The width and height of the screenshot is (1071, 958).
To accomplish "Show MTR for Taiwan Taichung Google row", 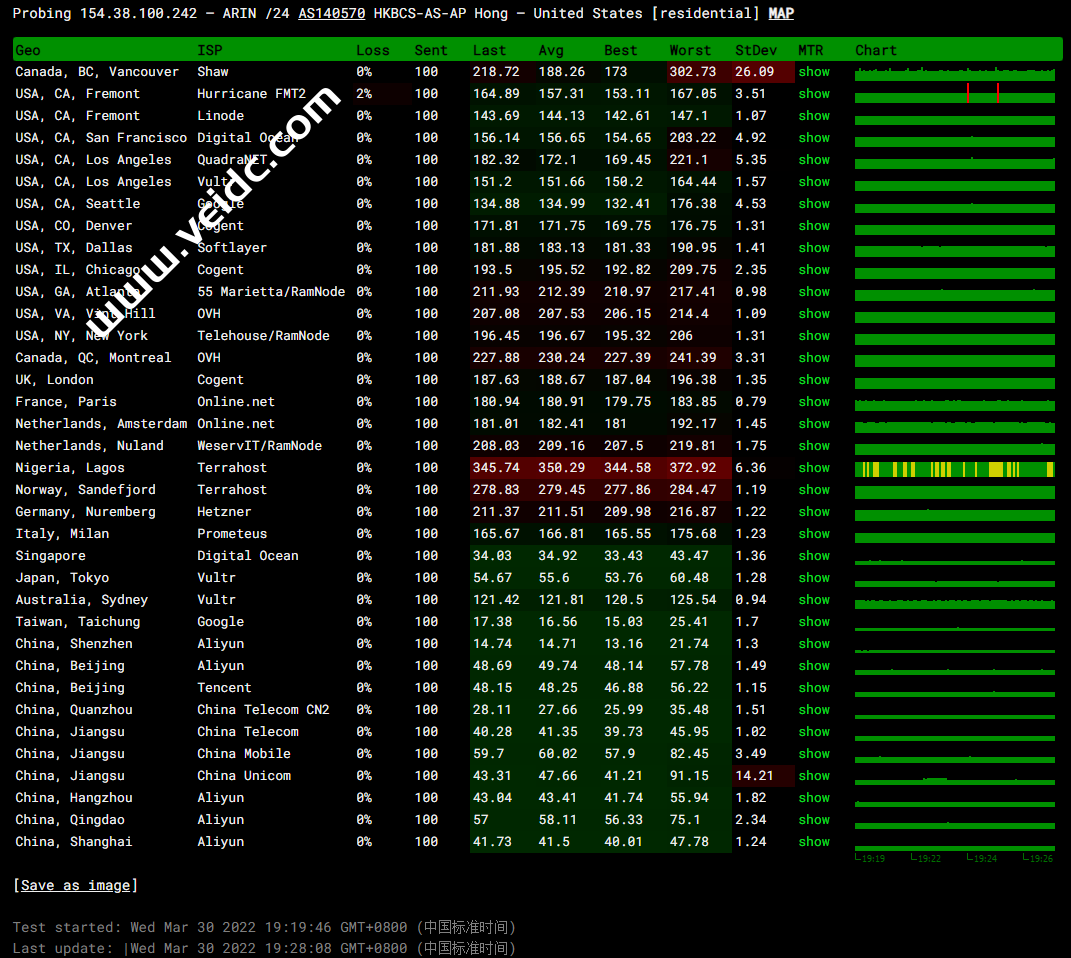I will coord(814,622).
